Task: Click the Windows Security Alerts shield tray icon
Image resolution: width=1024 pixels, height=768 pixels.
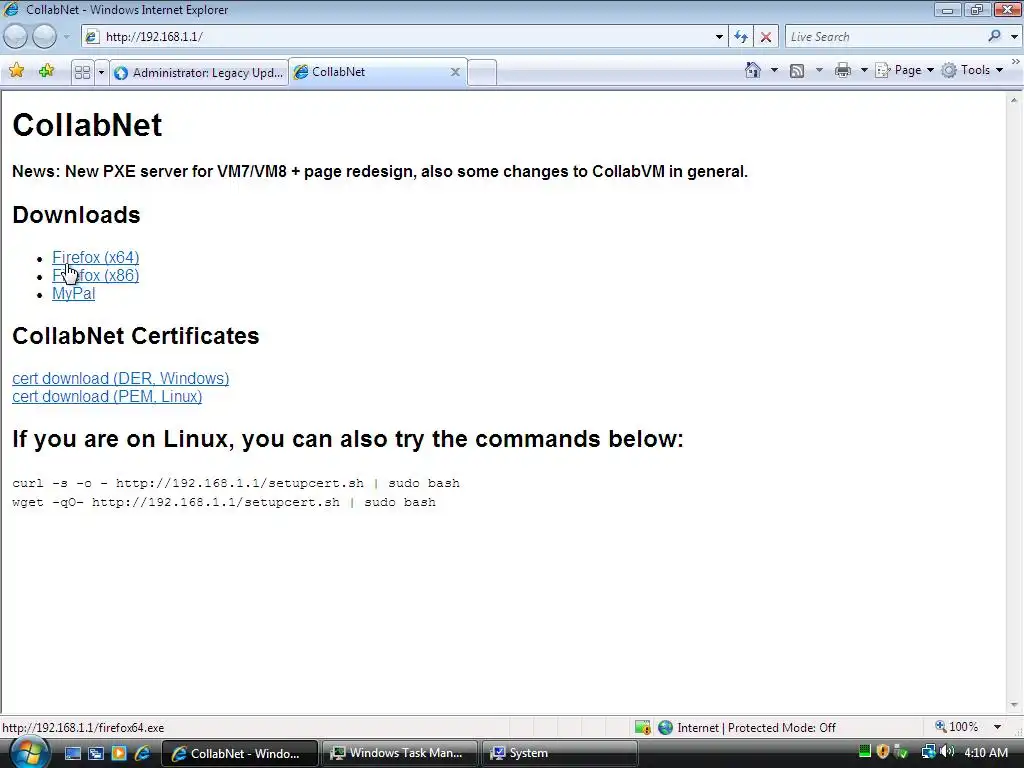Action: point(883,752)
